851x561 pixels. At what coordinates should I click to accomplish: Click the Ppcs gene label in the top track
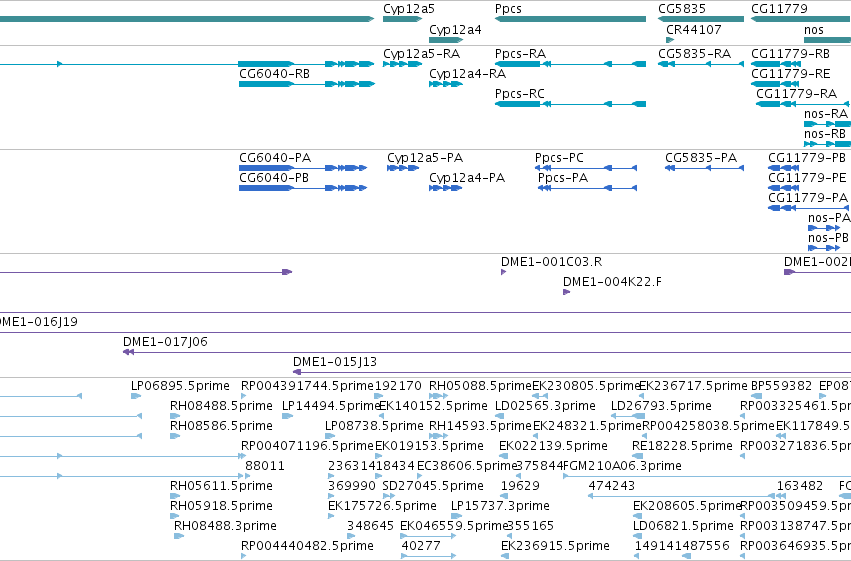508,9
